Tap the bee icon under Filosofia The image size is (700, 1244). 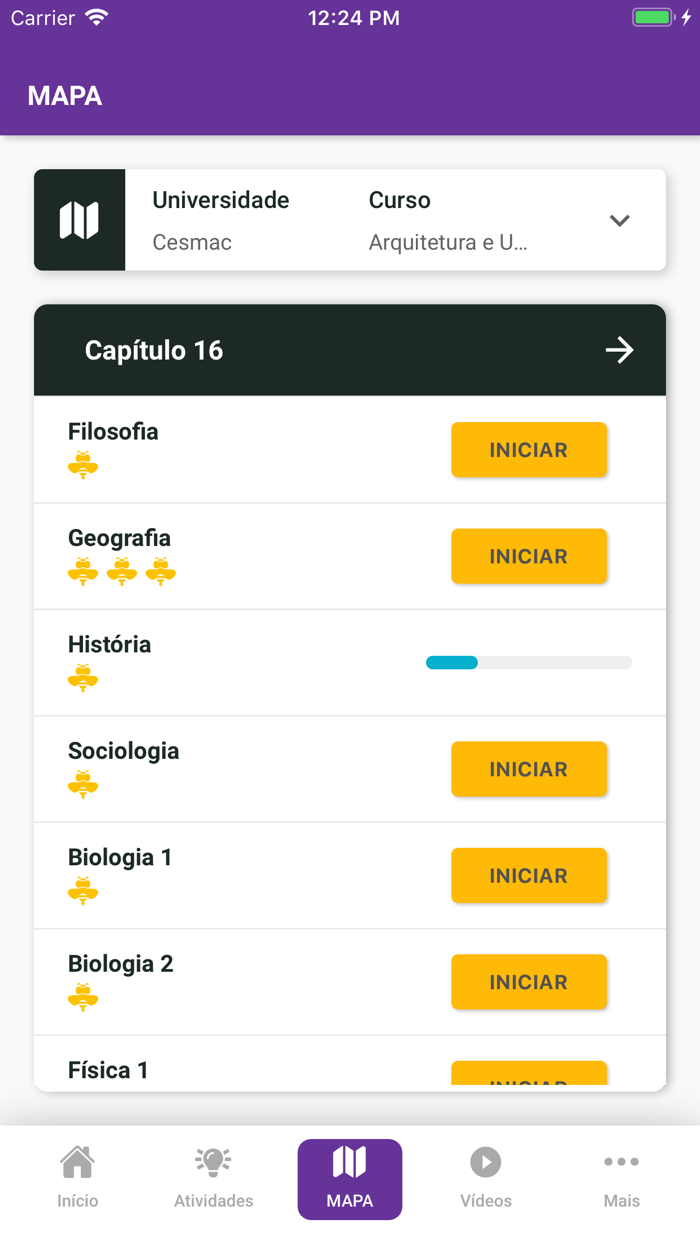pos(83,466)
